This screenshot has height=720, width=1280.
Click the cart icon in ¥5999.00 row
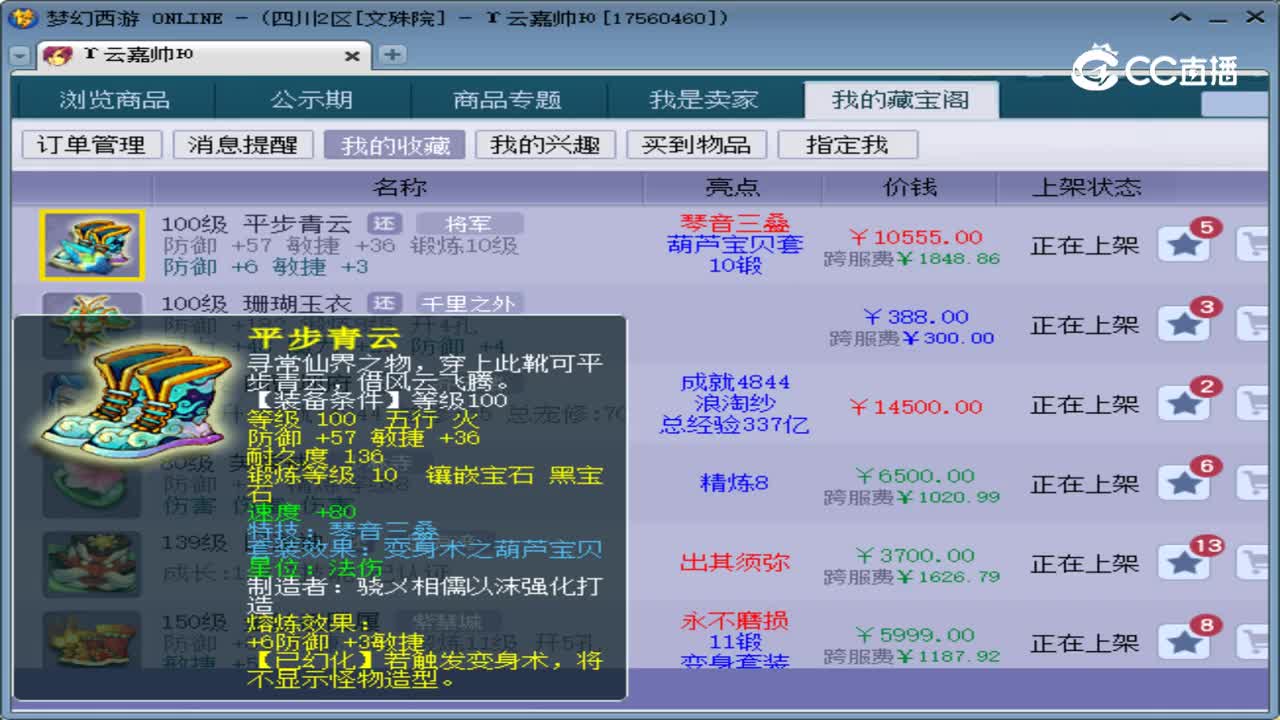pyautogui.click(x=1254, y=642)
